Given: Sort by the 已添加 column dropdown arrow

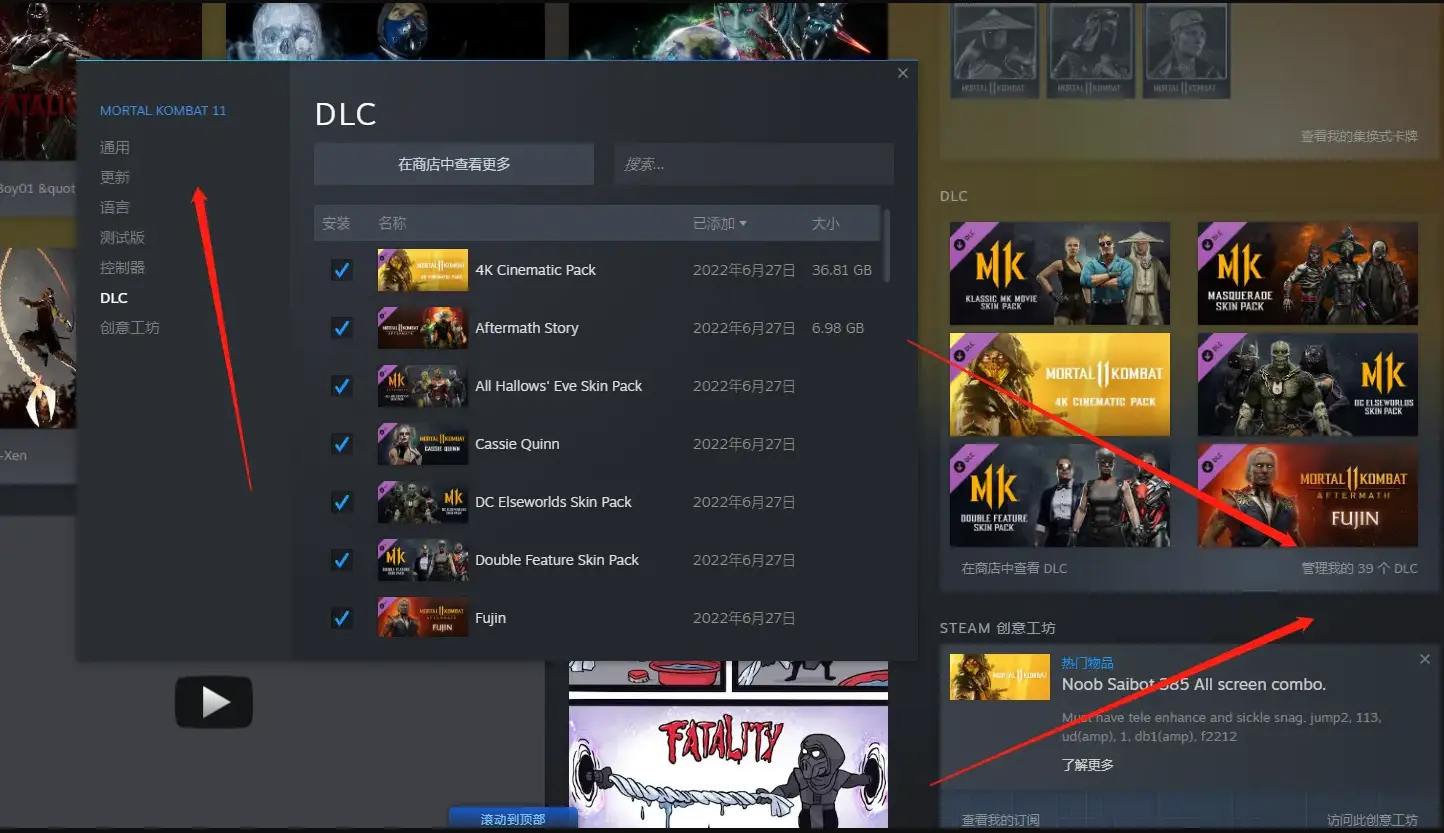Looking at the screenshot, I should pos(743,224).
